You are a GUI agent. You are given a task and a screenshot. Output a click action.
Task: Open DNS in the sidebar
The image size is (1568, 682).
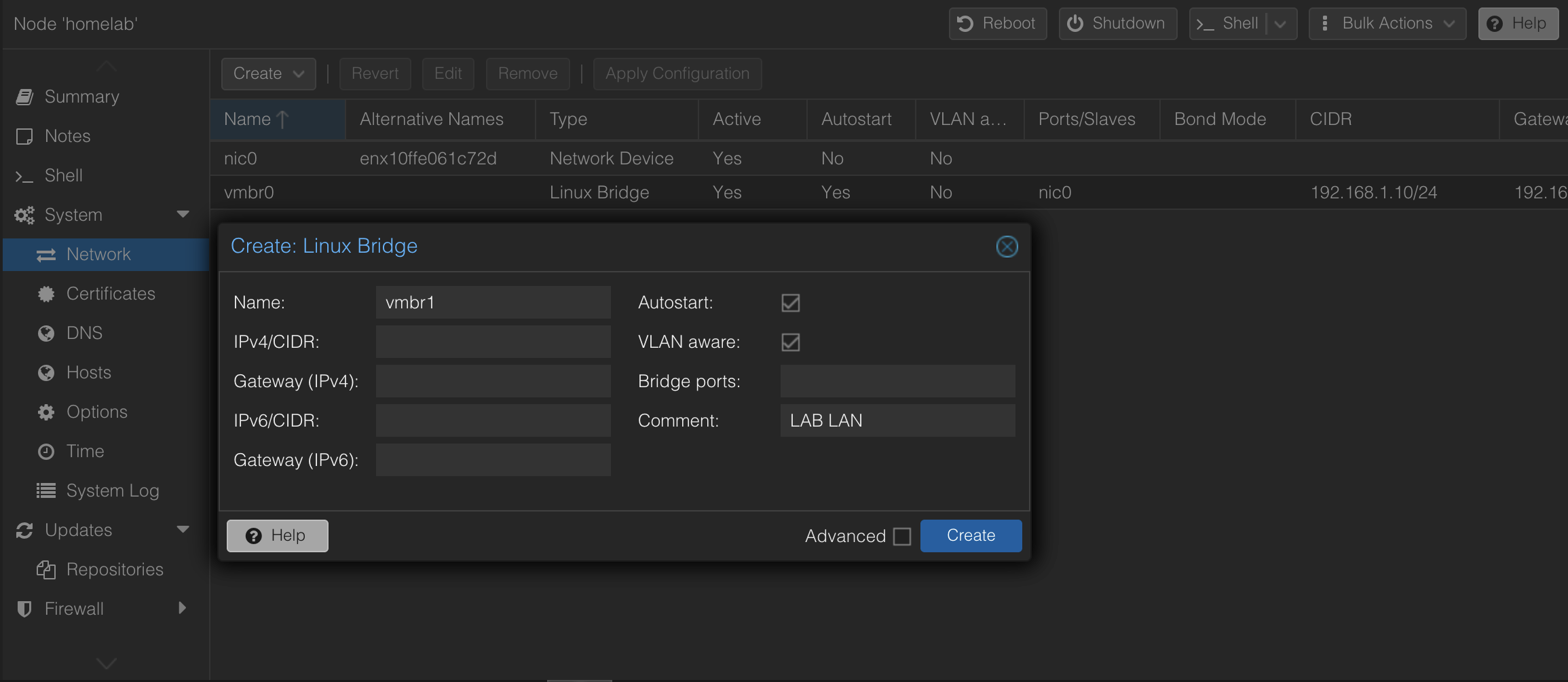105,333
